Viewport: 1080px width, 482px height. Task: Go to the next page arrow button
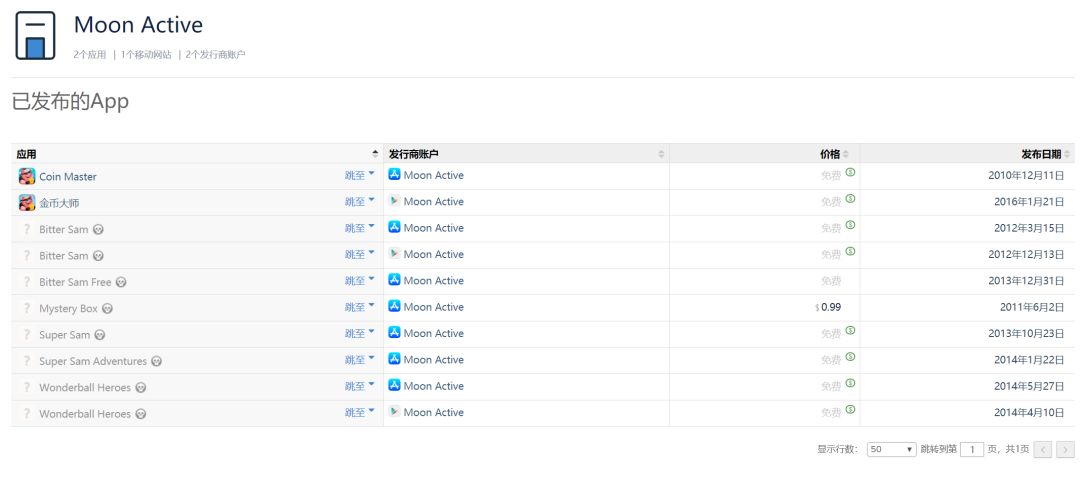click(1066, 450)
